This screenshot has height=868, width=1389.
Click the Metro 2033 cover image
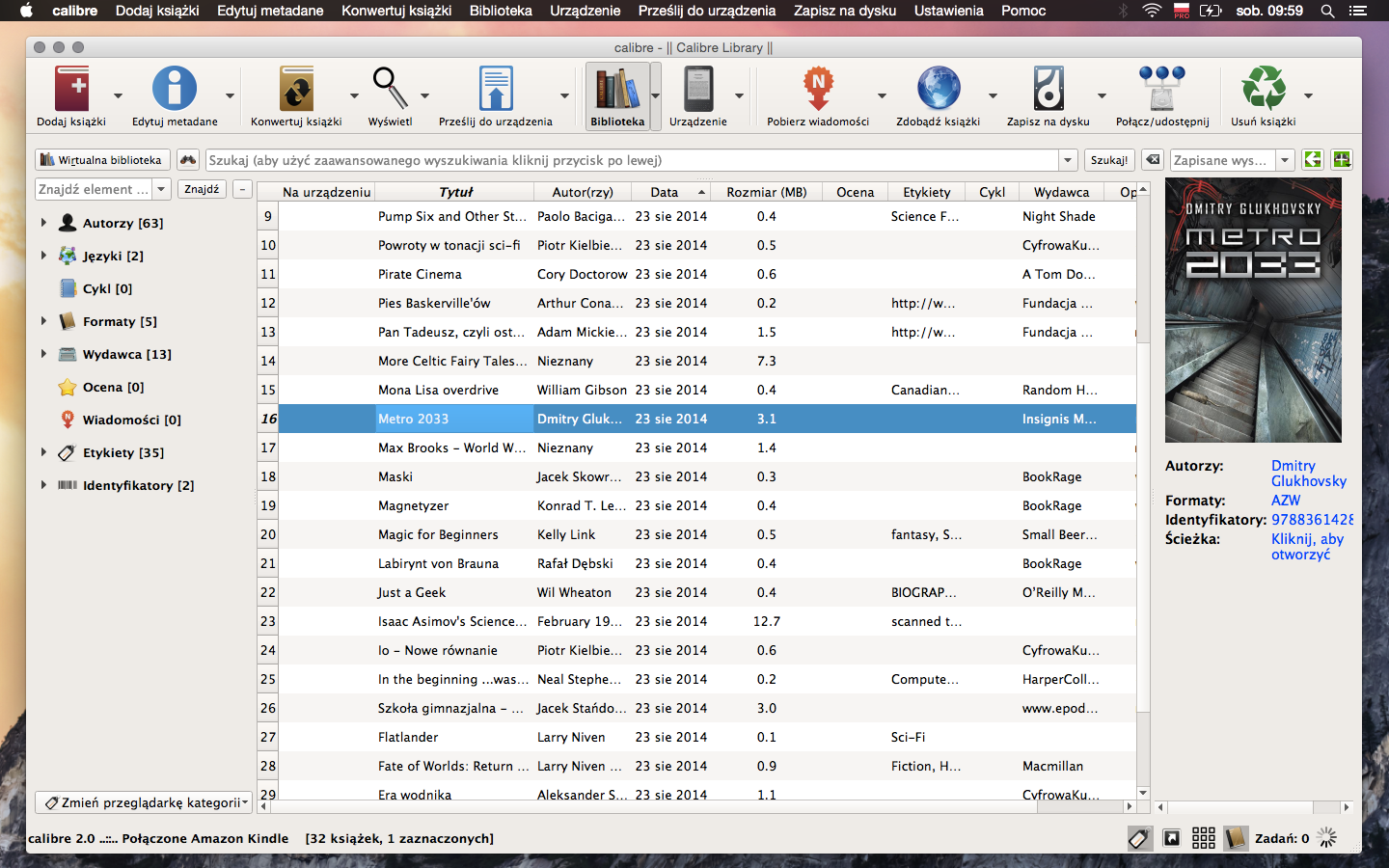1253,311
